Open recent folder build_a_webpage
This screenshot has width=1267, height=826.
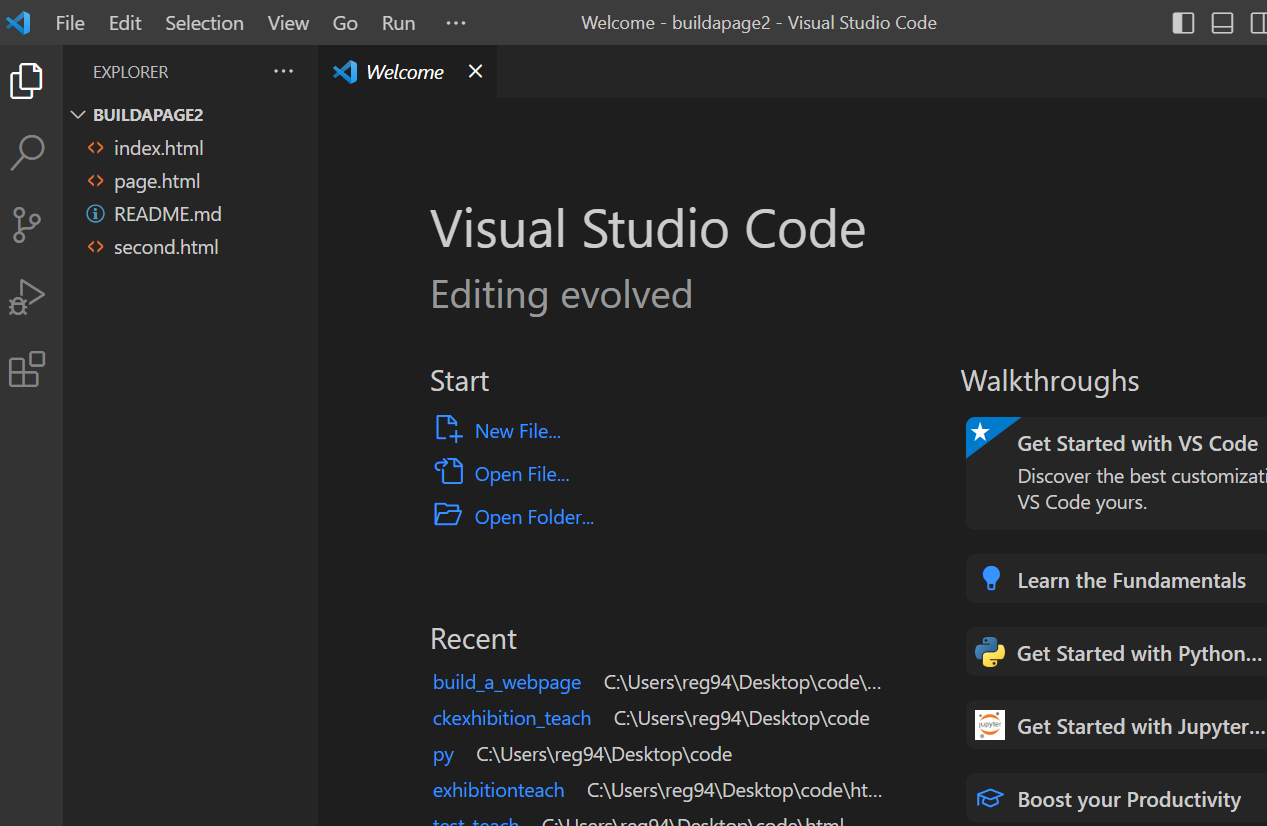pyautogui.click(x=507, y=682)
